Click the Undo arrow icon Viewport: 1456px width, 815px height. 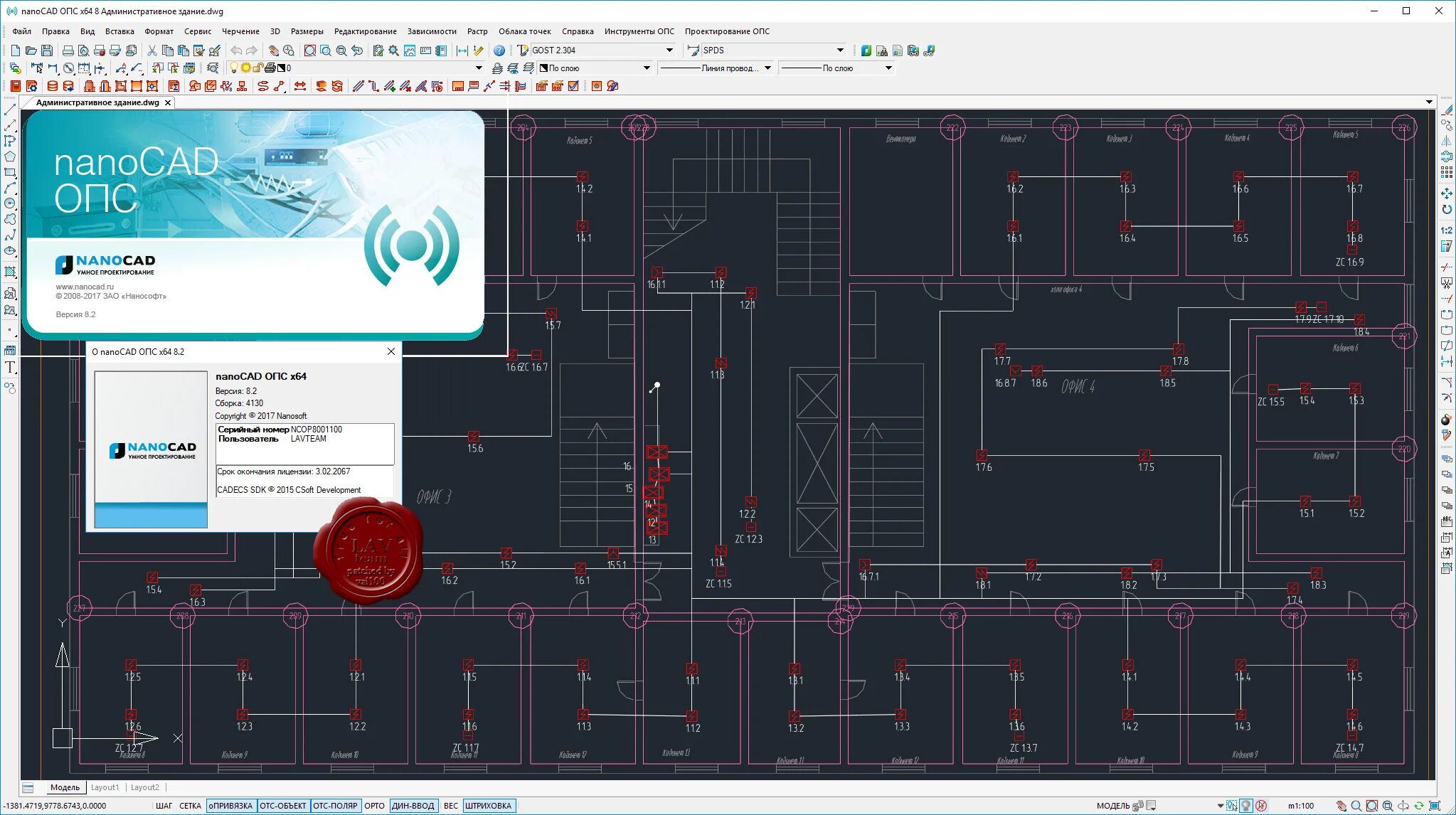tap(236, 50)
